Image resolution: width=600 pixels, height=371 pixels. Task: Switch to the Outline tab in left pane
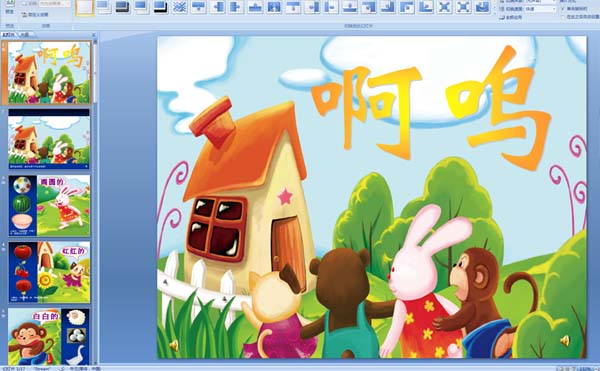click(25, 34)
